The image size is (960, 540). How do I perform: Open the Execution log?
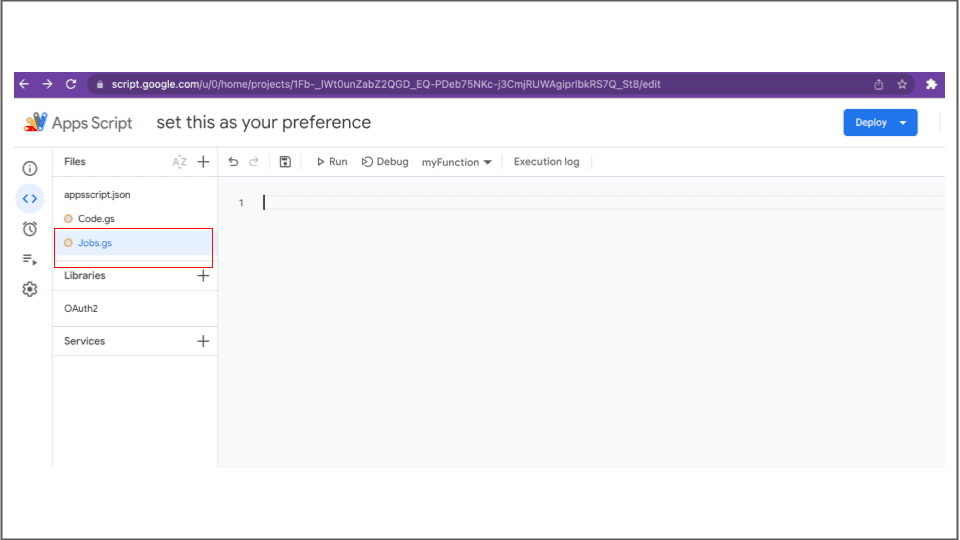[x=546, y=162]
